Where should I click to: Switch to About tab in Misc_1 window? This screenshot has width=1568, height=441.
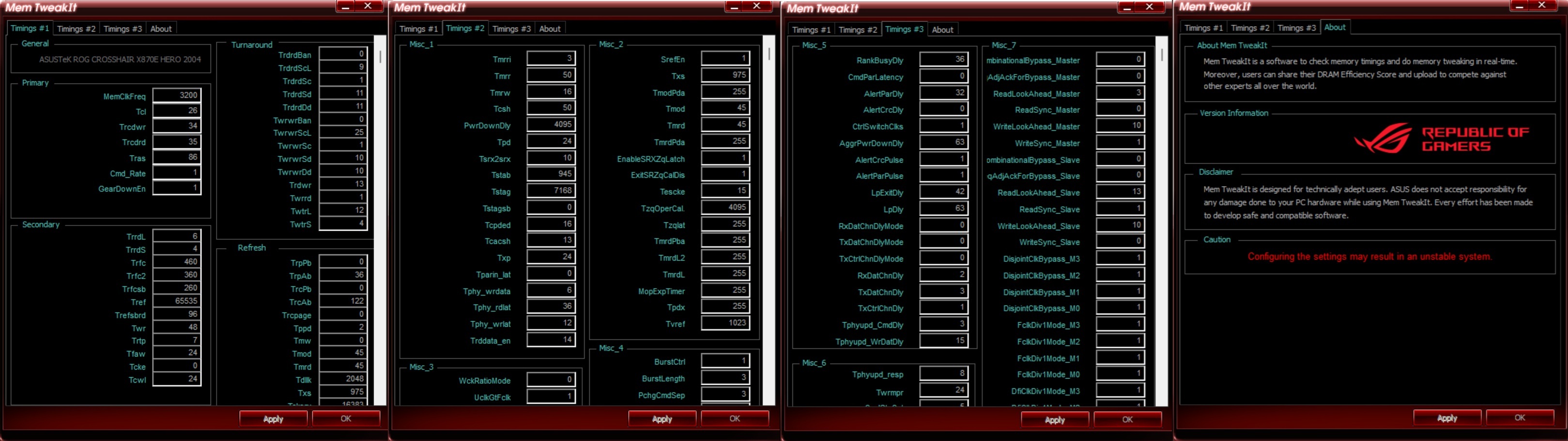(x=550, y=29)
